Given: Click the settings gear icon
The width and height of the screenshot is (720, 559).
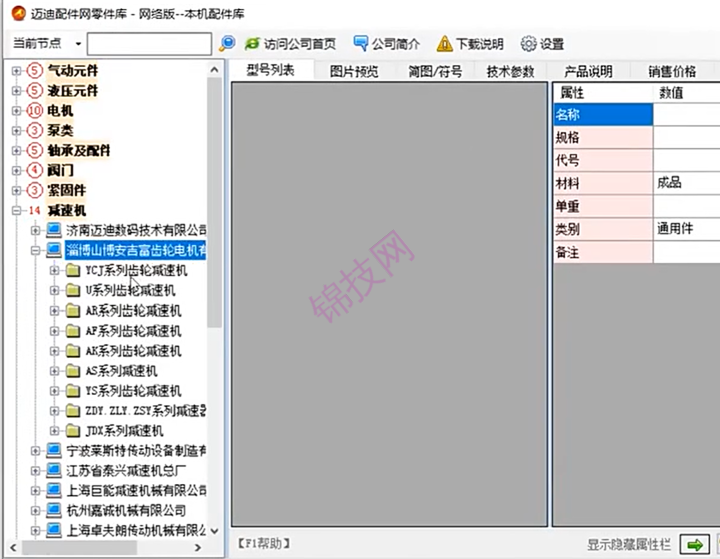Looking at the screenshot, I should click(x=528, y=44).
